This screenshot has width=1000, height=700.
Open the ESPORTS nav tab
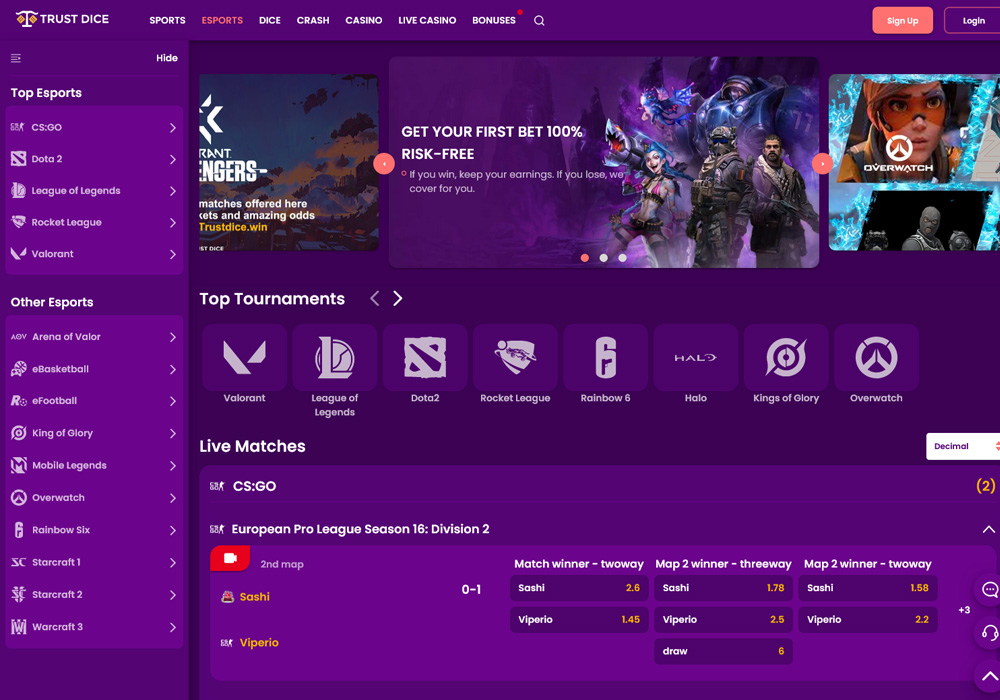click(222, 20)
